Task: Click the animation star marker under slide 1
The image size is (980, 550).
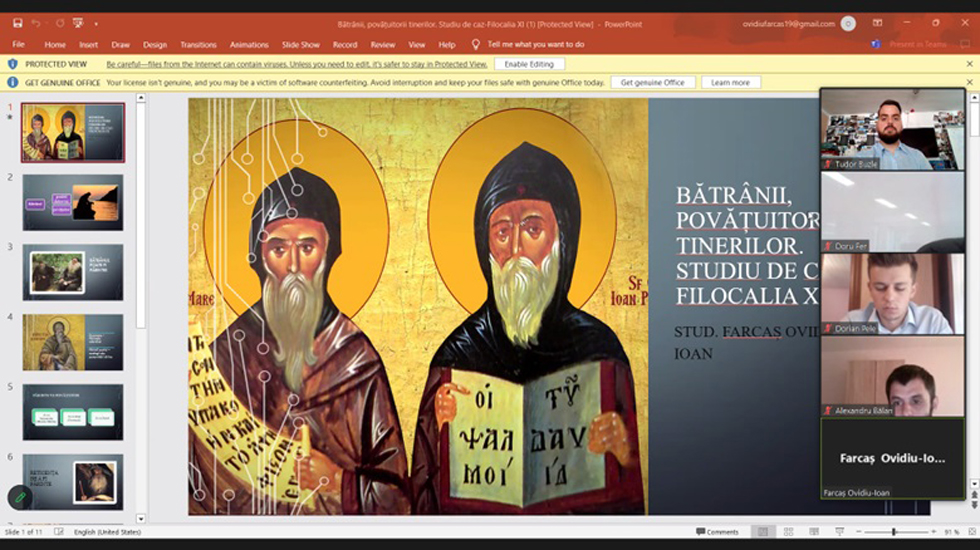Action: pyautogui.click(x=9, y=117)
